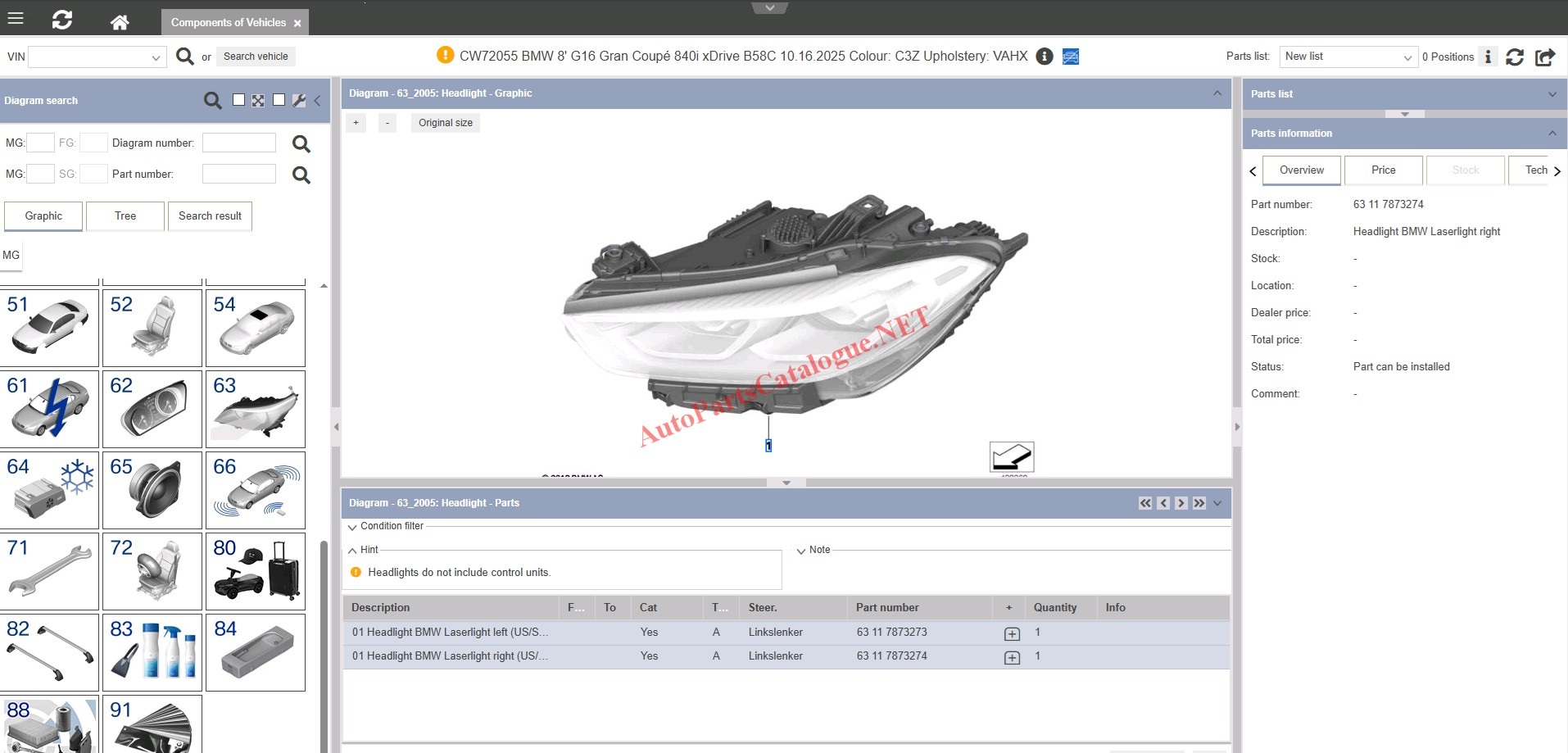Image resolution: width=1568 pixels, height=753 pixels.
Task: Tick the checkbox before the wrench icon
Action: coord(279,100)
